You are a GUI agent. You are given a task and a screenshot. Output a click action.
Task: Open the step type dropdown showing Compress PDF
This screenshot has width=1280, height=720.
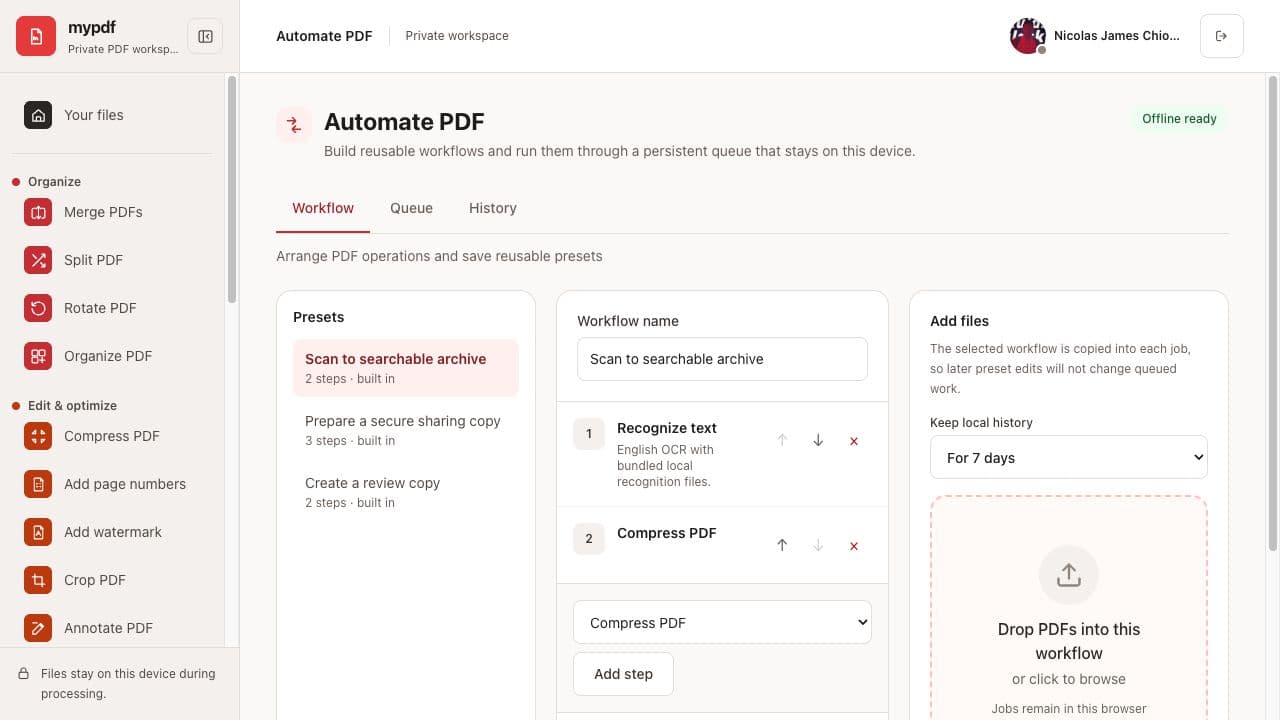point(723,623)
